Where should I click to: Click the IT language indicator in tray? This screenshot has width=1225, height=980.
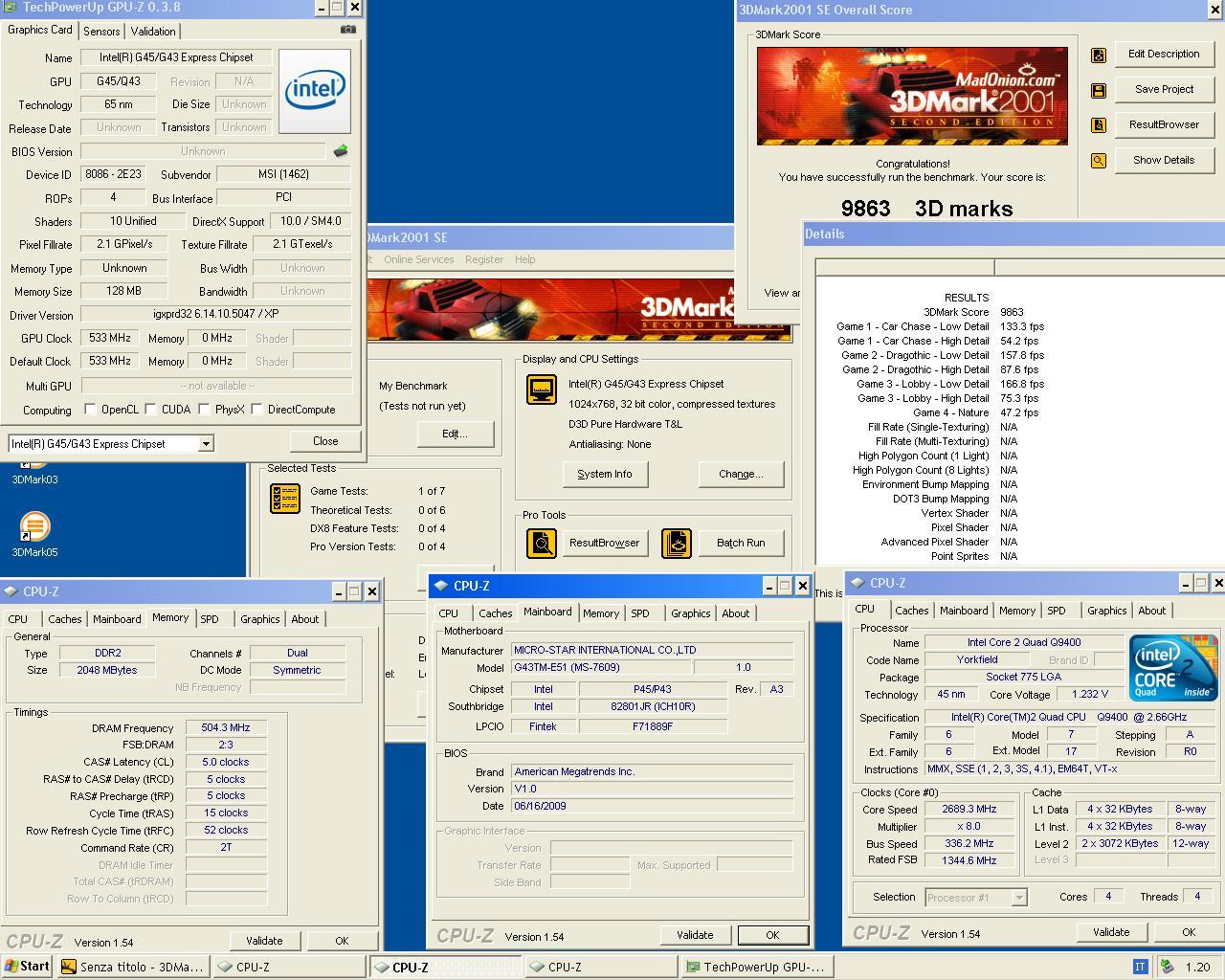pyautogui.click(x=1140, y=967)
